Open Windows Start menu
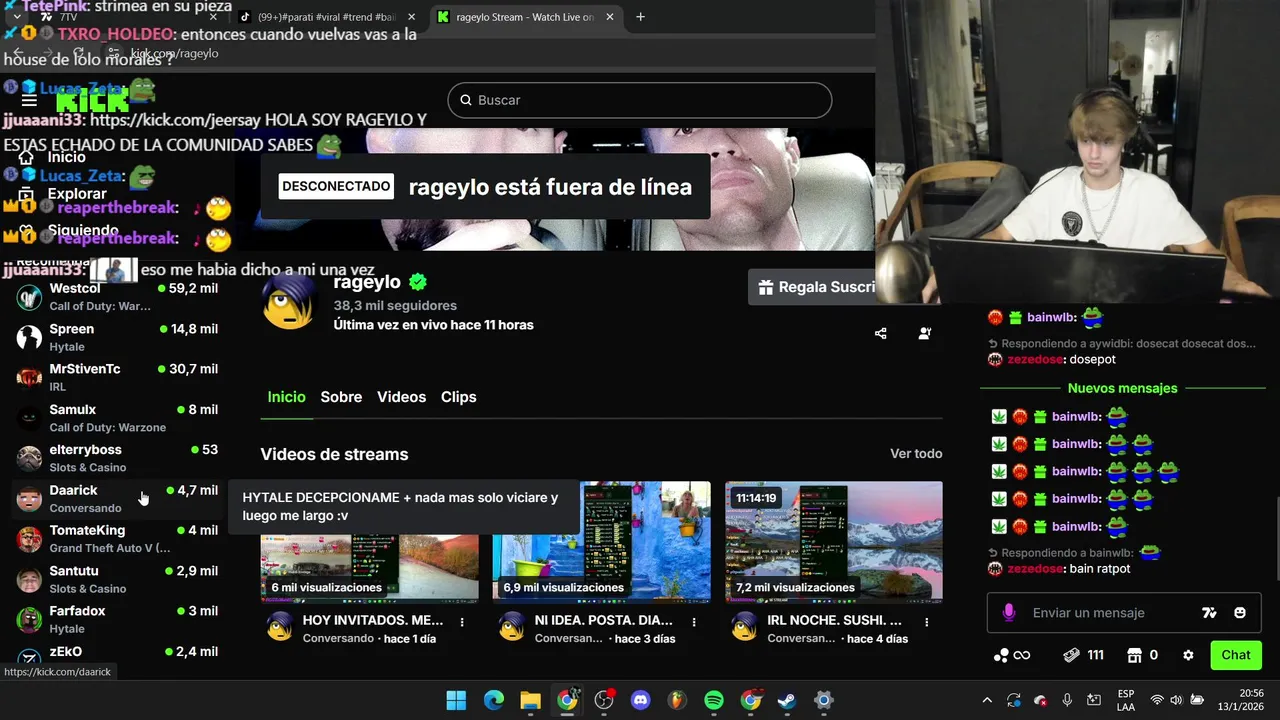Image resolution: width=1280 pixels, height=720 pixels. pyautogui.click(x=456, y=700)
